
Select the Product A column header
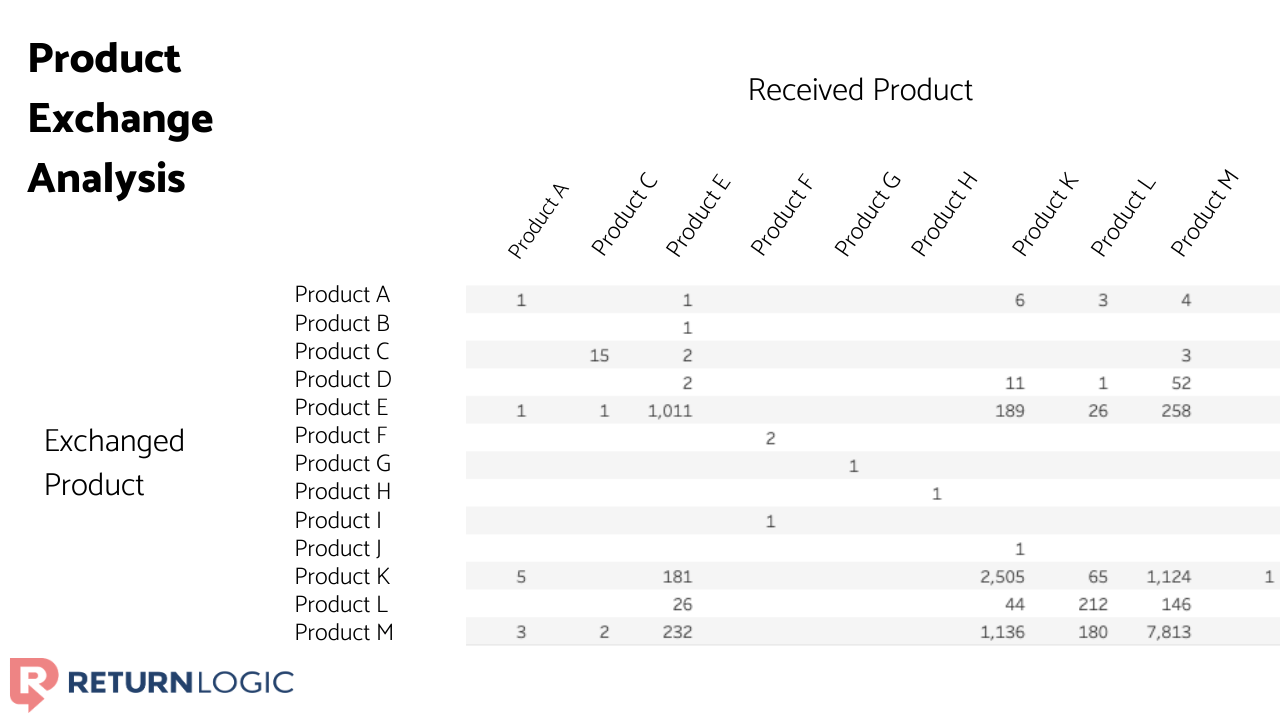point(538,221)
